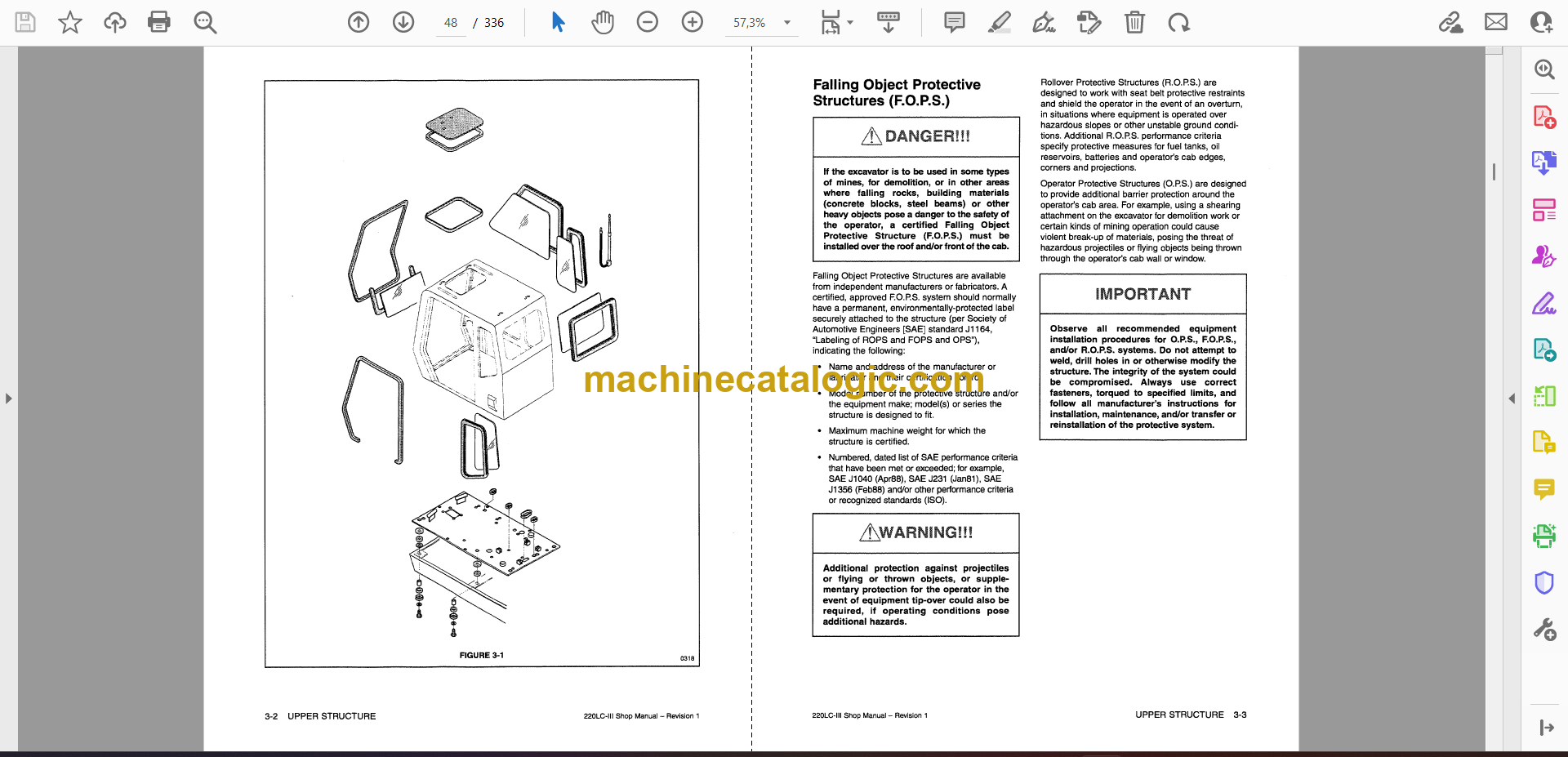Open the Protect shield tool in the right pane

(1544, 583)
